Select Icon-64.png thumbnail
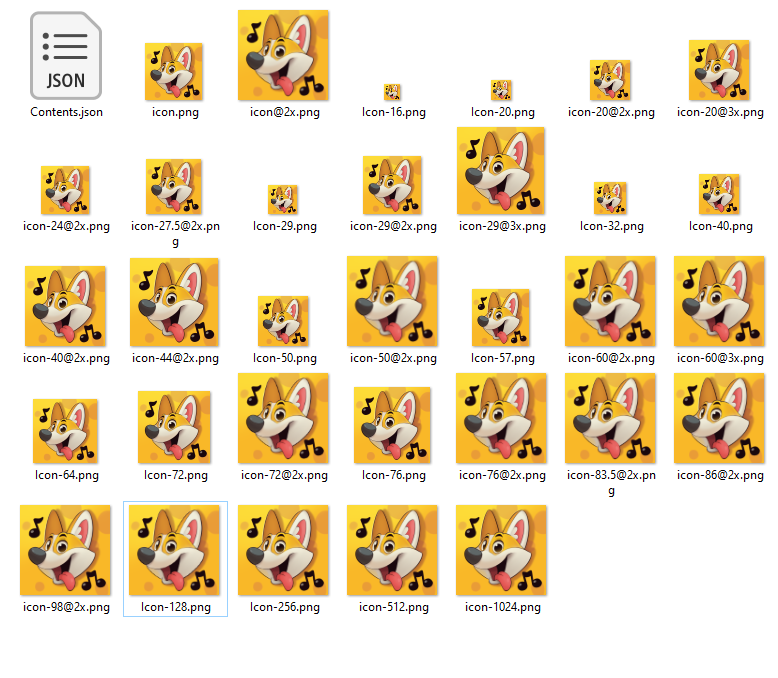 [65, 431]
